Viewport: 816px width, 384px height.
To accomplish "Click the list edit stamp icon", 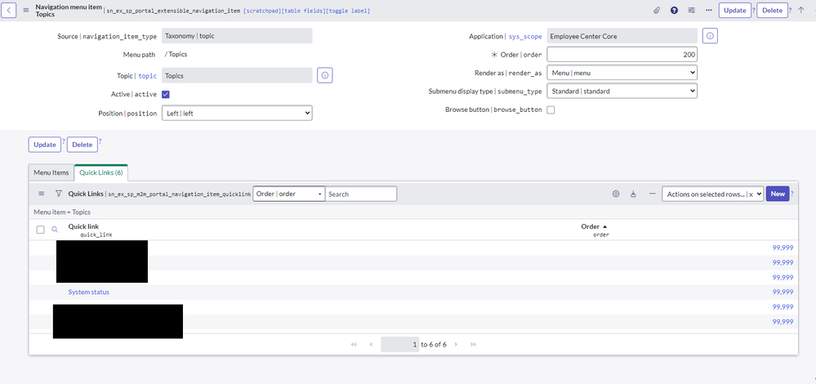I will coord(633,194).
